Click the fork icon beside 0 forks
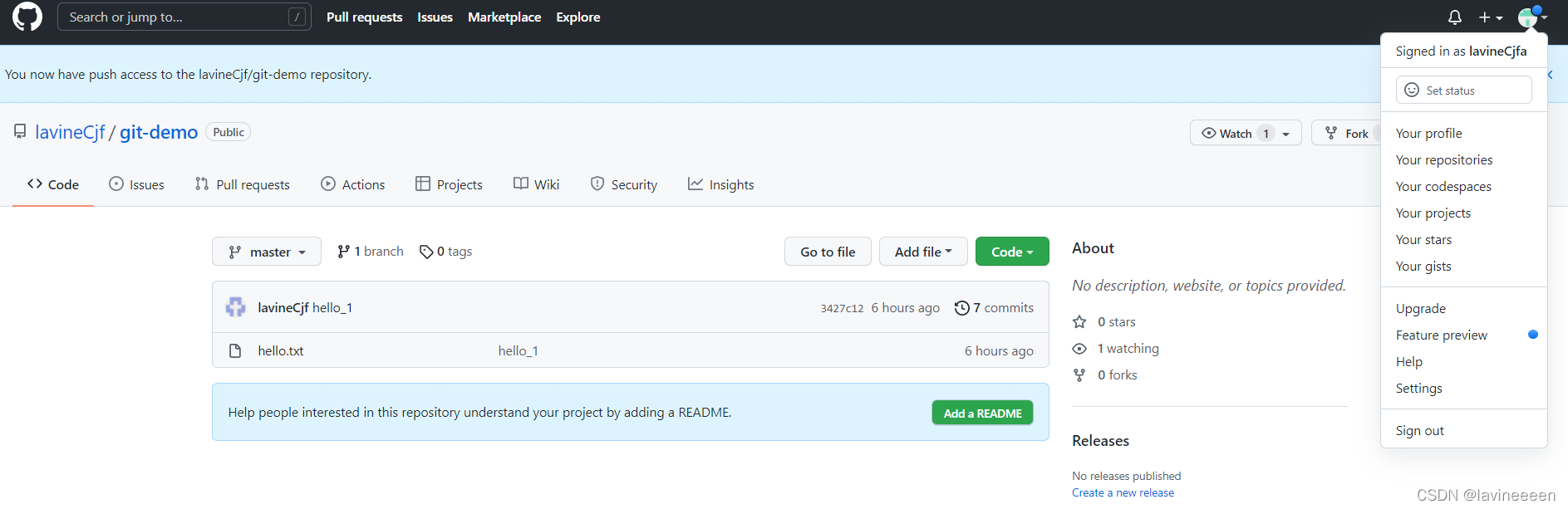 pyautogui.click(x=1079, y=374)
